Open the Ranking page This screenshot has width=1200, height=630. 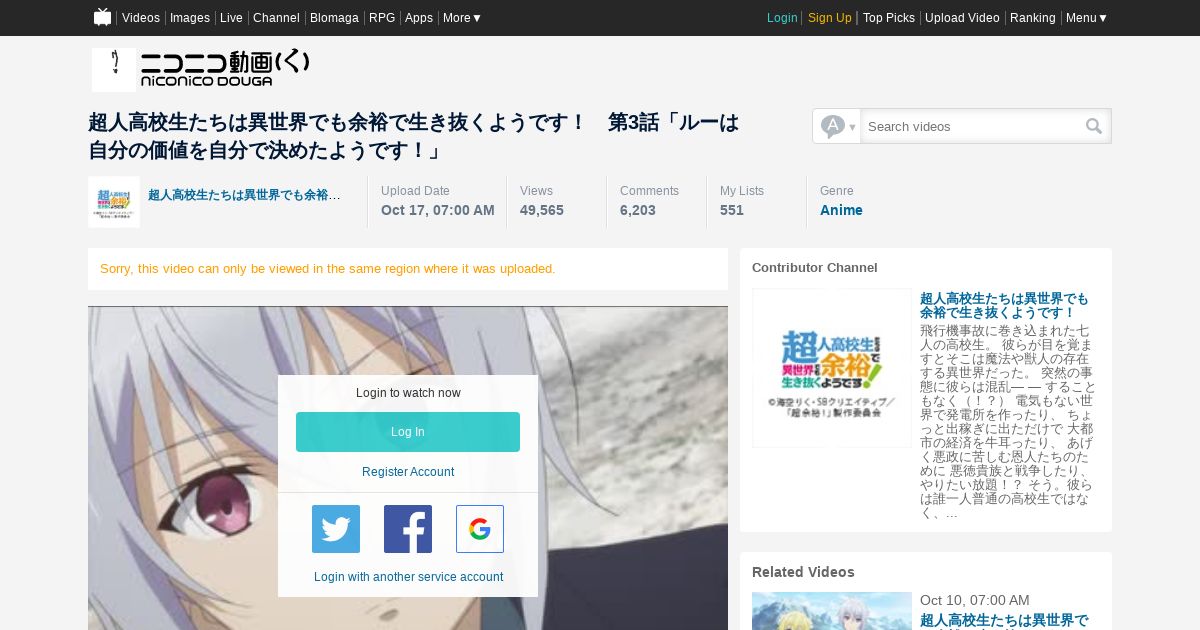coord(1033,18)
